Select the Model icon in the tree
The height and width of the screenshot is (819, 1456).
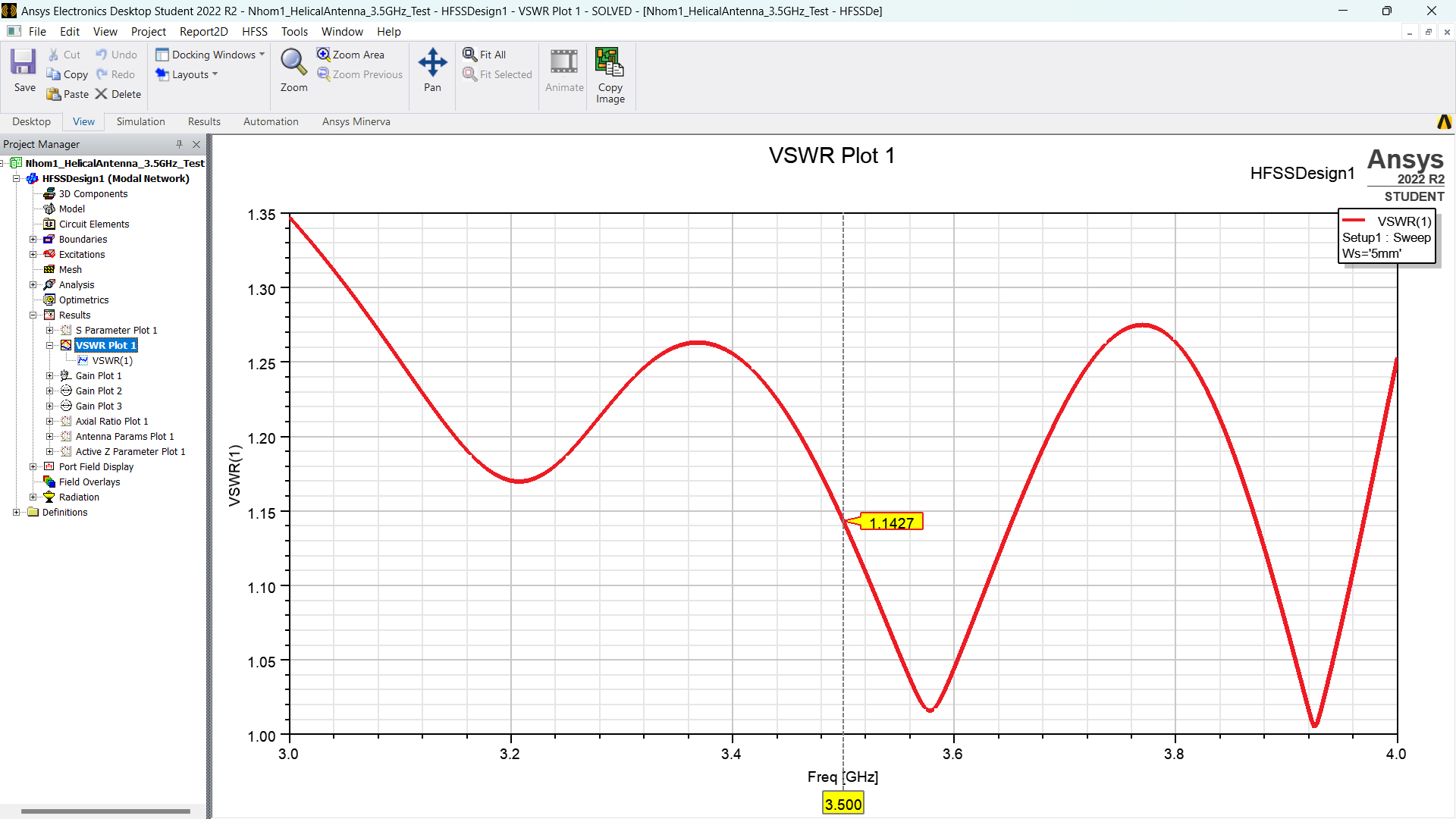pos(49,209)
